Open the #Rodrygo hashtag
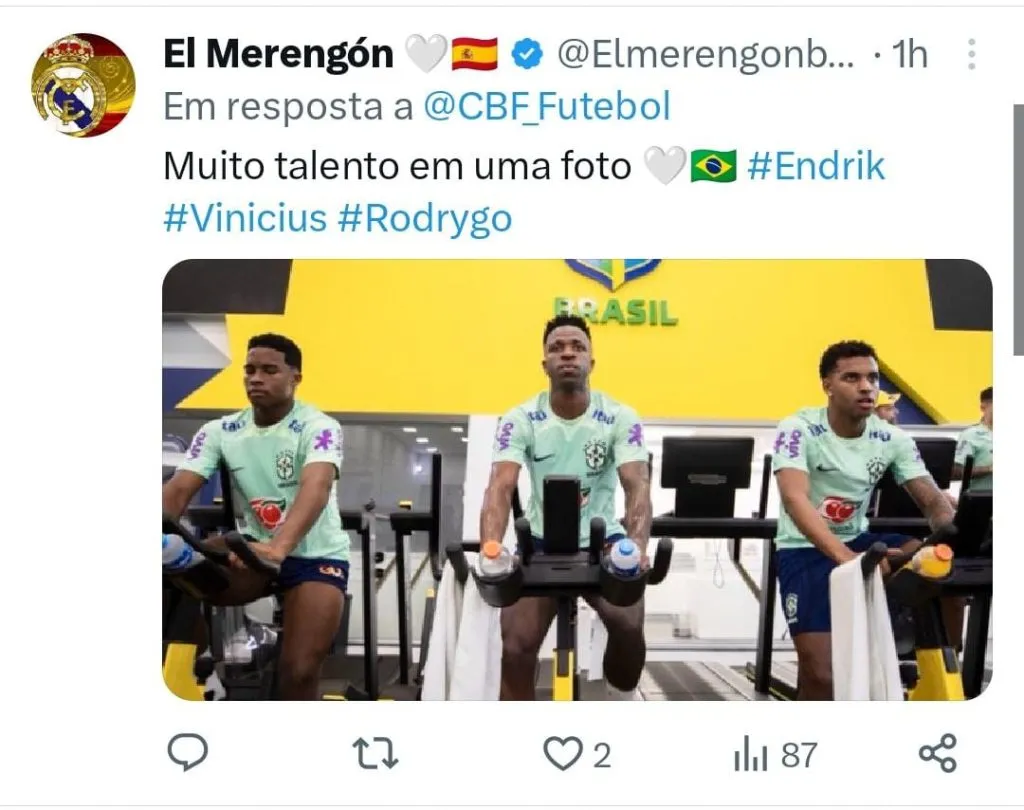Viewport: 1024px width, 810px height. click(x=425, y=219)
